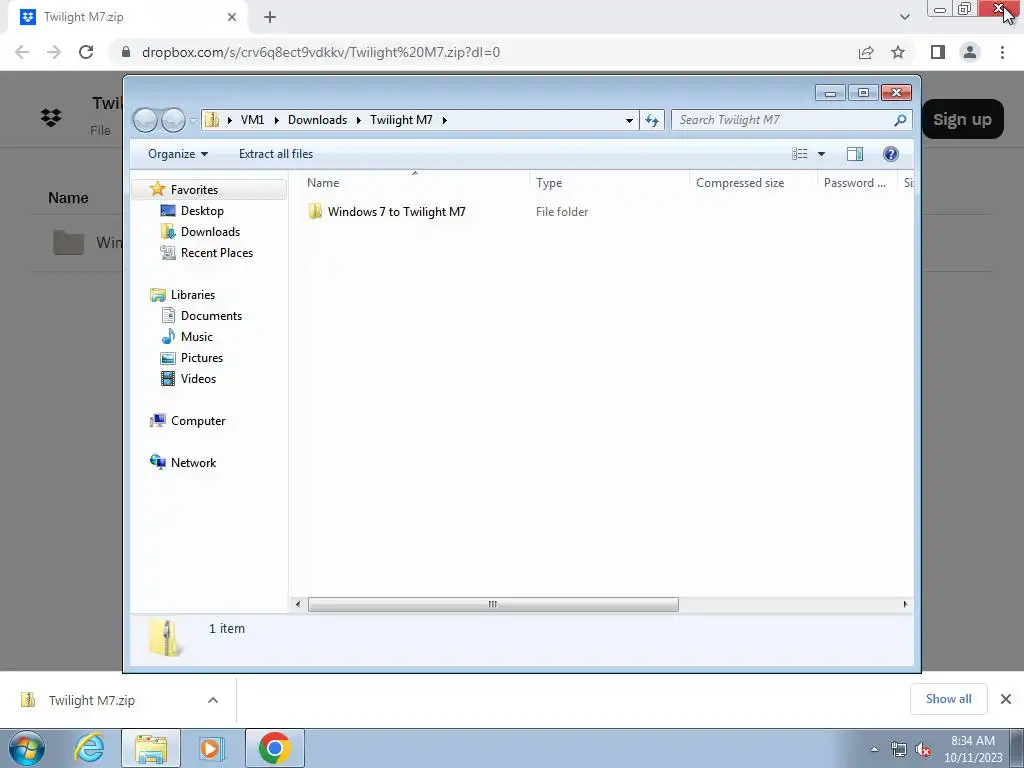Close the Twilight M7.zip tab
Image resolution: width=1024 pixels, height=768 pixels.
pos(232,18)
